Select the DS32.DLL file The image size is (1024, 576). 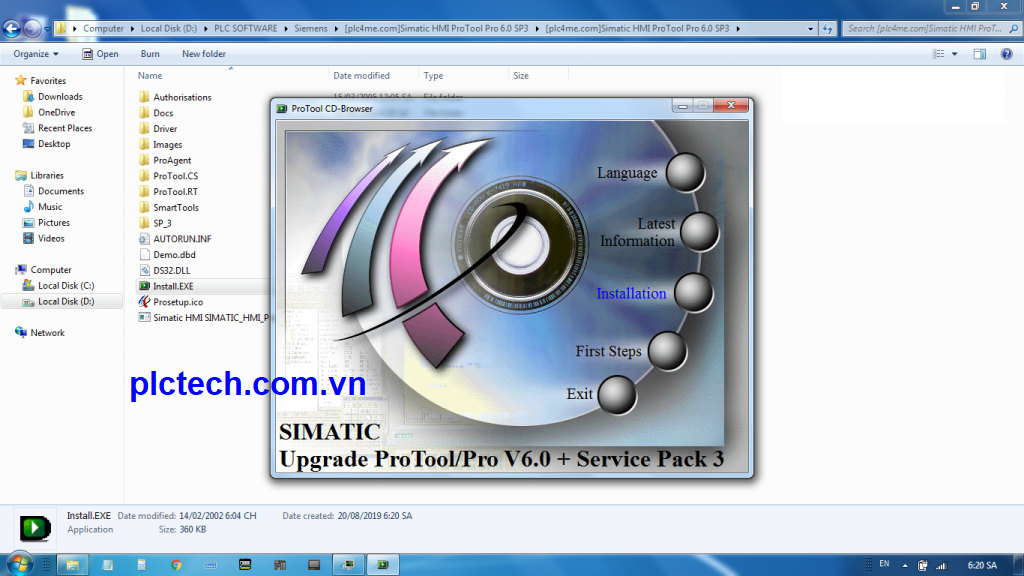165,270
